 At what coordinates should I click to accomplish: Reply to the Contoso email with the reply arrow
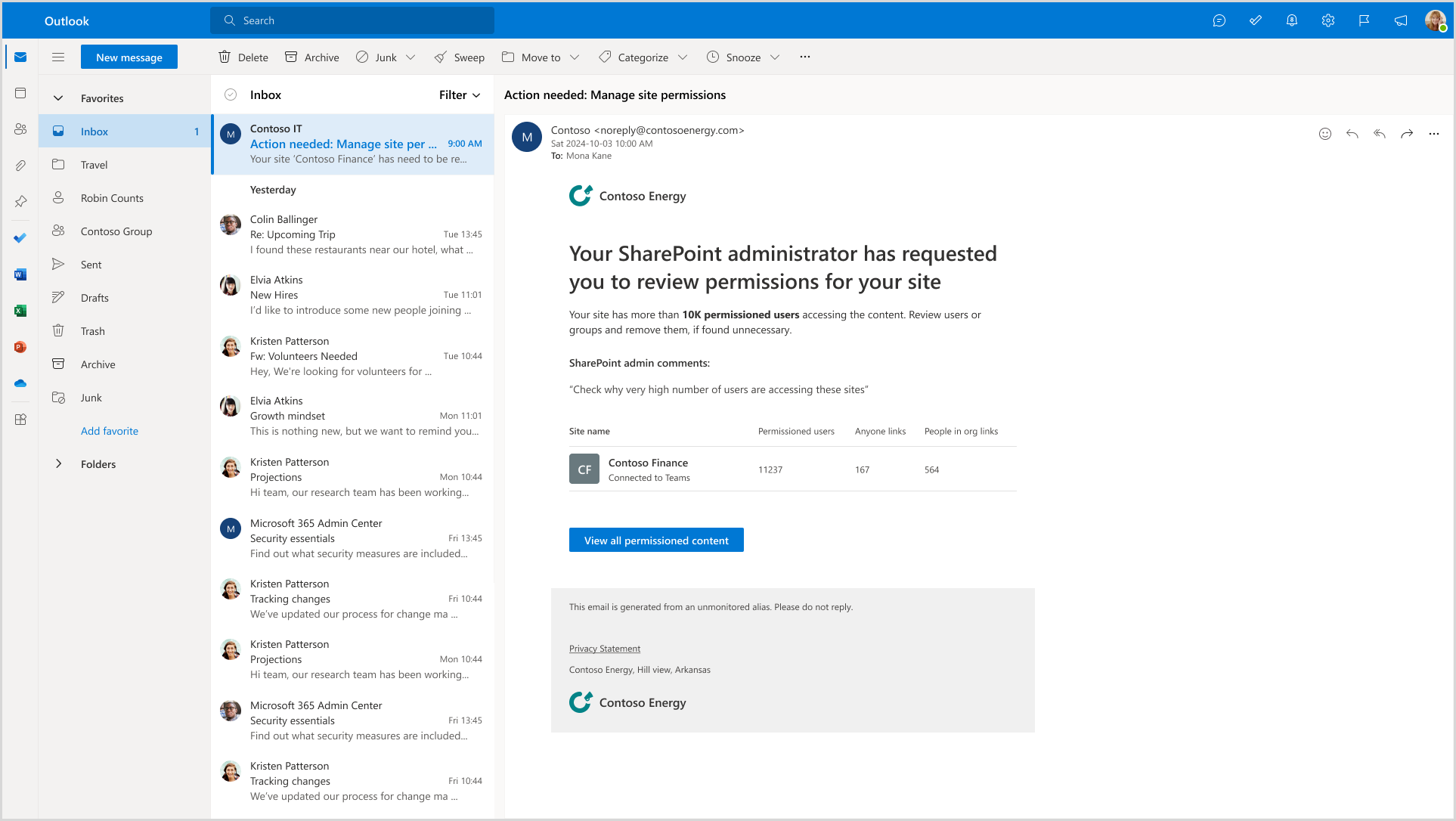coord(1352,134)
